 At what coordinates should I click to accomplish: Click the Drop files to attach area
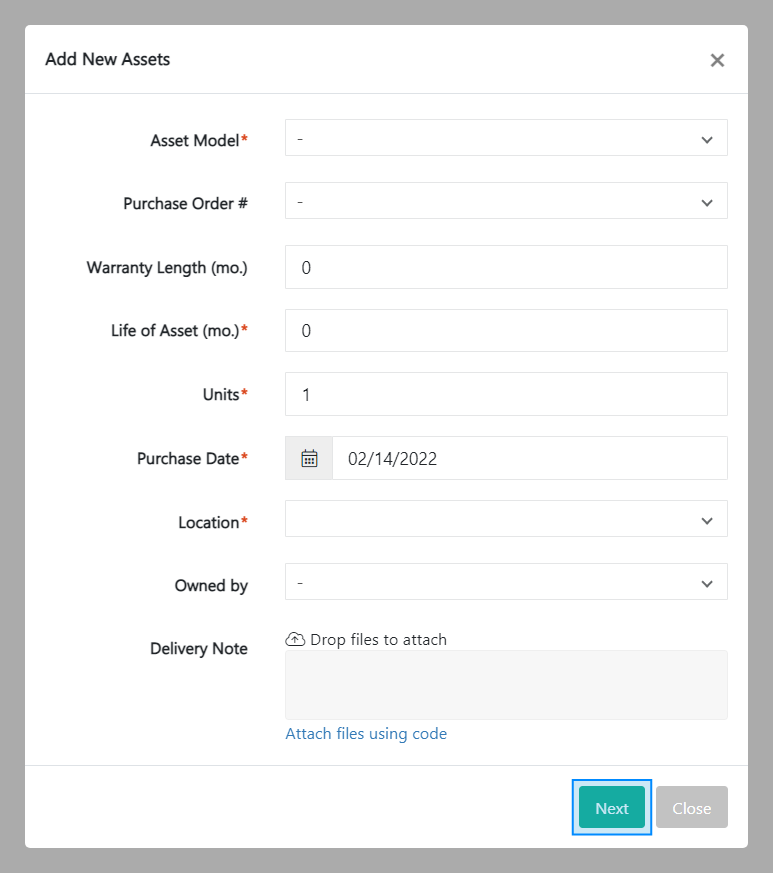pos(505,684)
